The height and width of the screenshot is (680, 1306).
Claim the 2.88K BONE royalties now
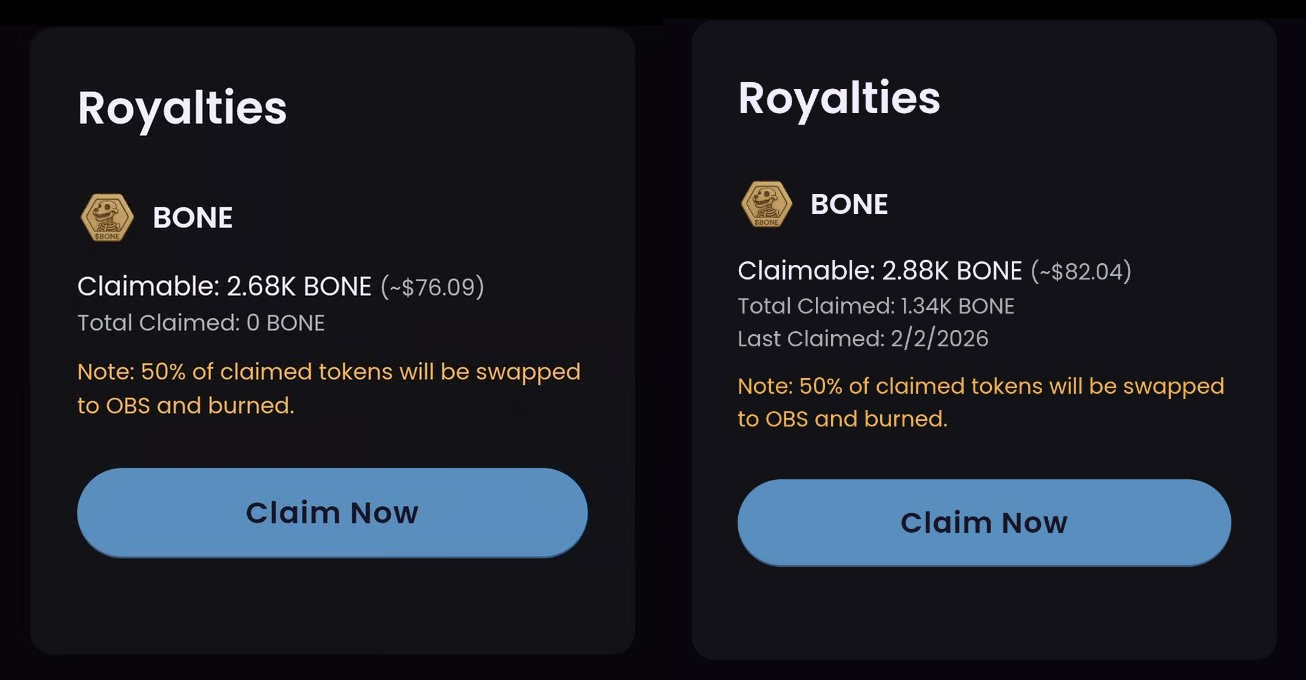click(x=984, y=522)
